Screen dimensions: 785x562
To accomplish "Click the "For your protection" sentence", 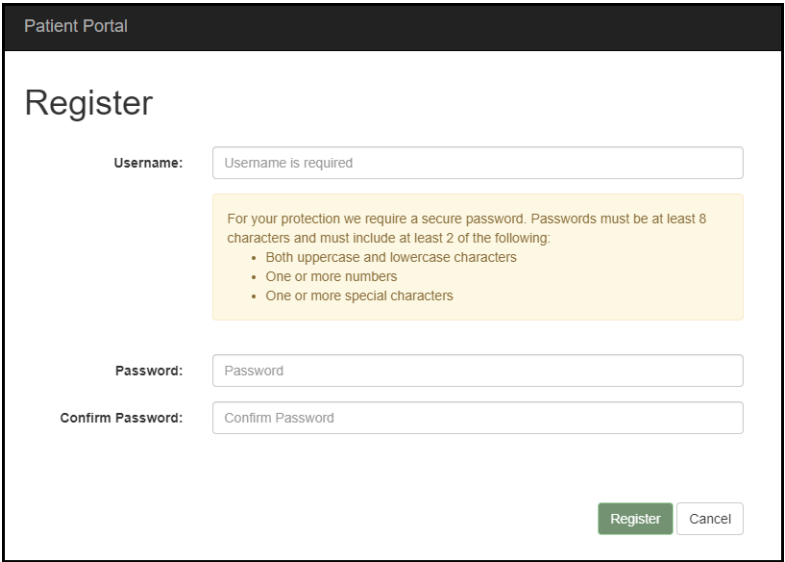I will 300,219.
